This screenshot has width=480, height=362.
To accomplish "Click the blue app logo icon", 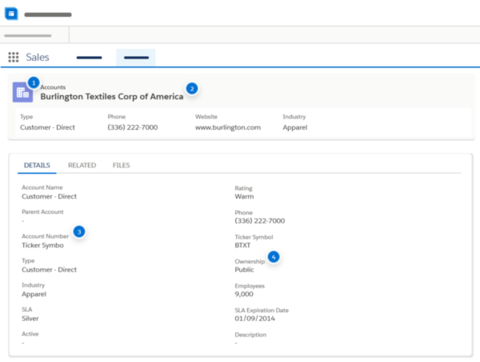I will pos(11,14).
